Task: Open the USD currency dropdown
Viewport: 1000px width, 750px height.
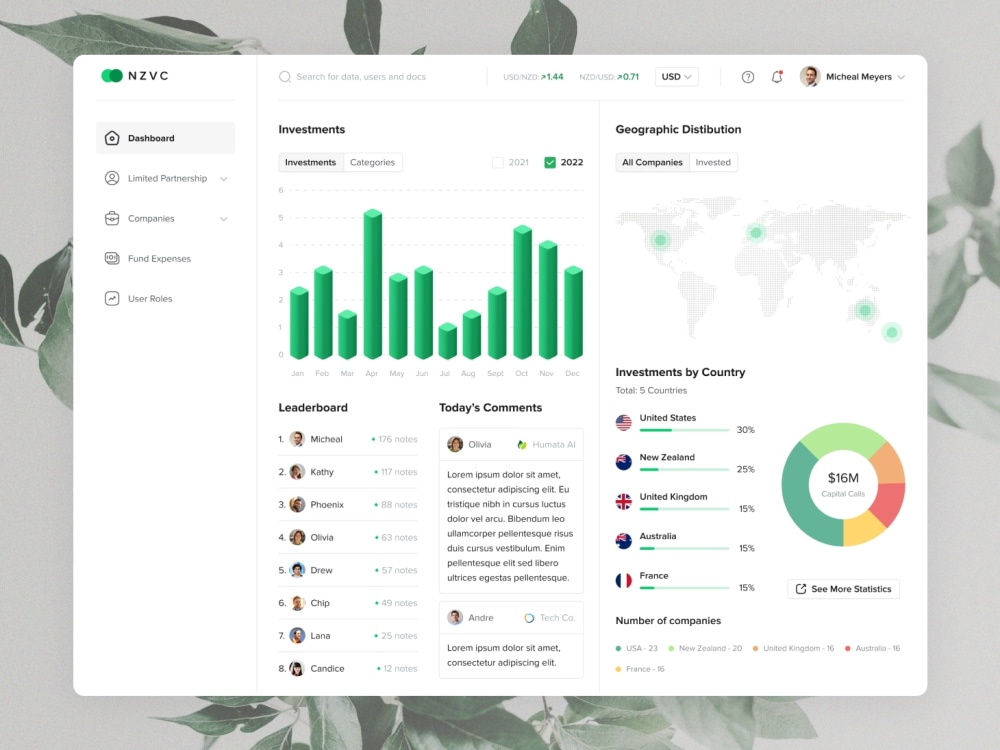Action: [x=676, y=76]
